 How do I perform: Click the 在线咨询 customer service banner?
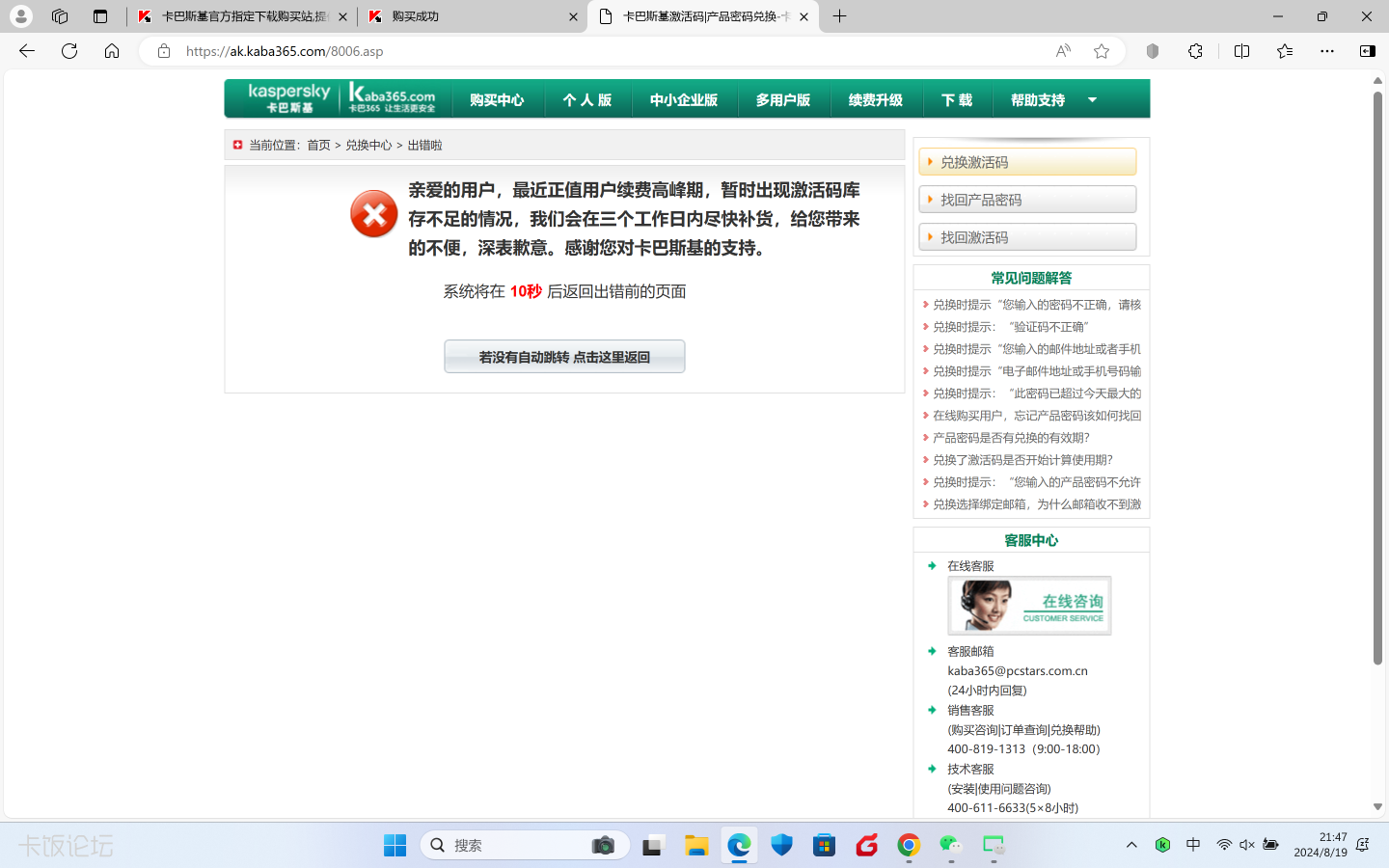(x=1029, y=606)
